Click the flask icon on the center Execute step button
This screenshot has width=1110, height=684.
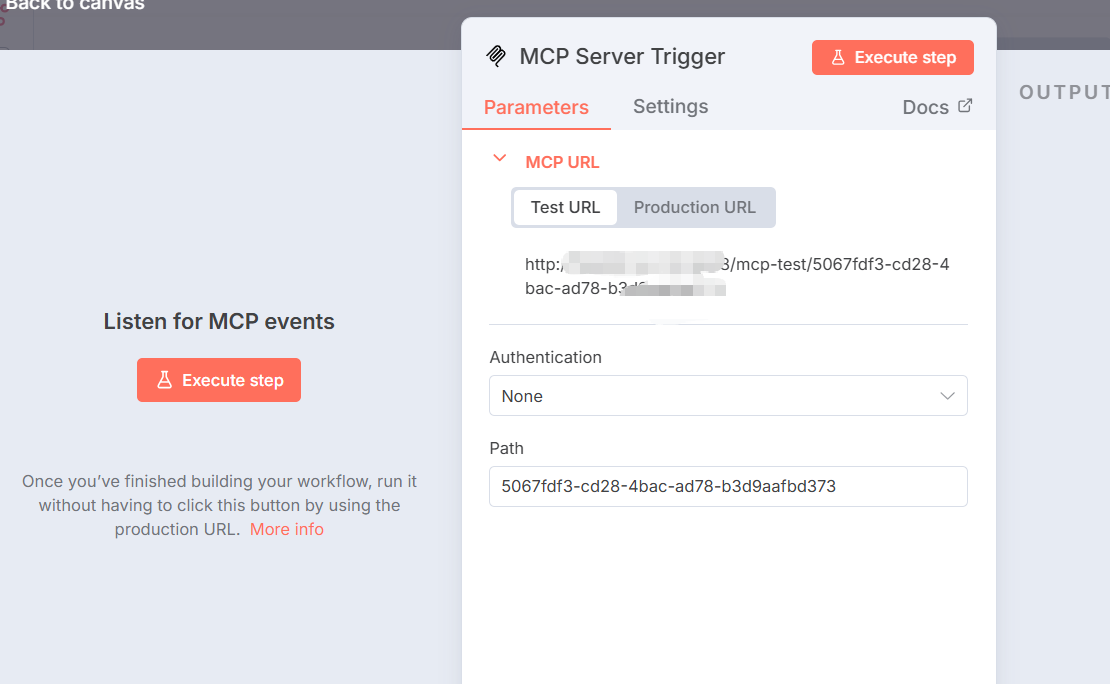pyautogui.click(x=165, y=380)
